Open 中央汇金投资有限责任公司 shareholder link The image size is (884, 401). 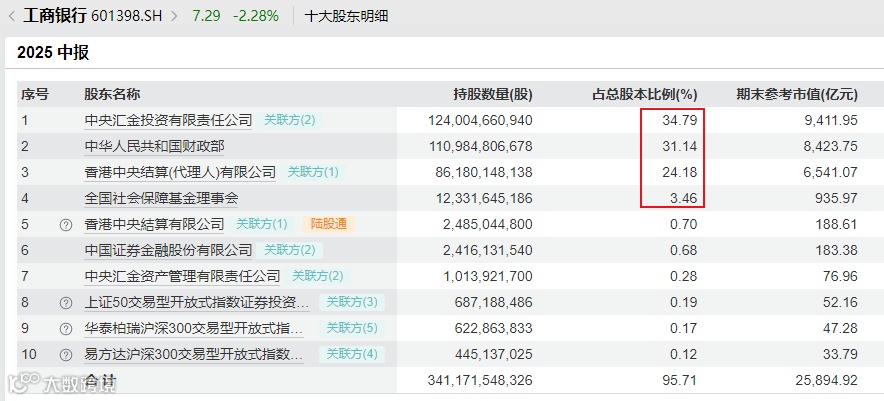pos(168,120)
